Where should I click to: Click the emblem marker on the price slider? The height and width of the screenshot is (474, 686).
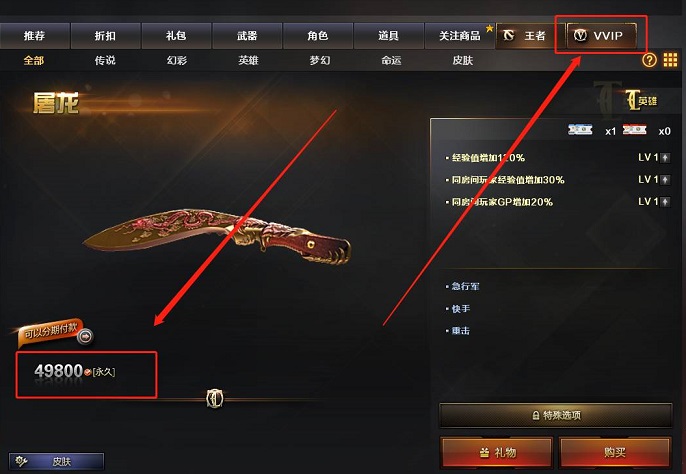(215, 399)
